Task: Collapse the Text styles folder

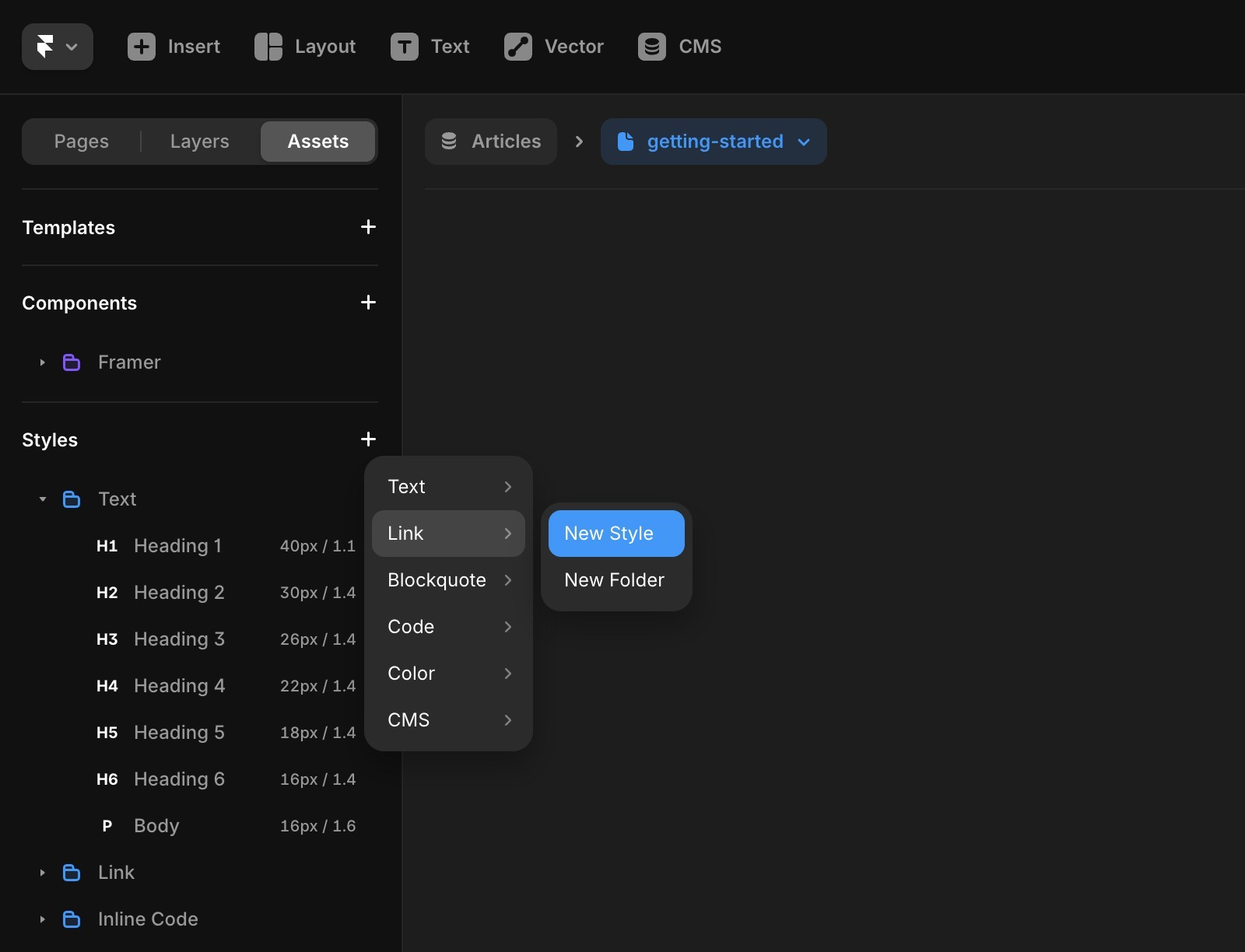Action: 43,499
